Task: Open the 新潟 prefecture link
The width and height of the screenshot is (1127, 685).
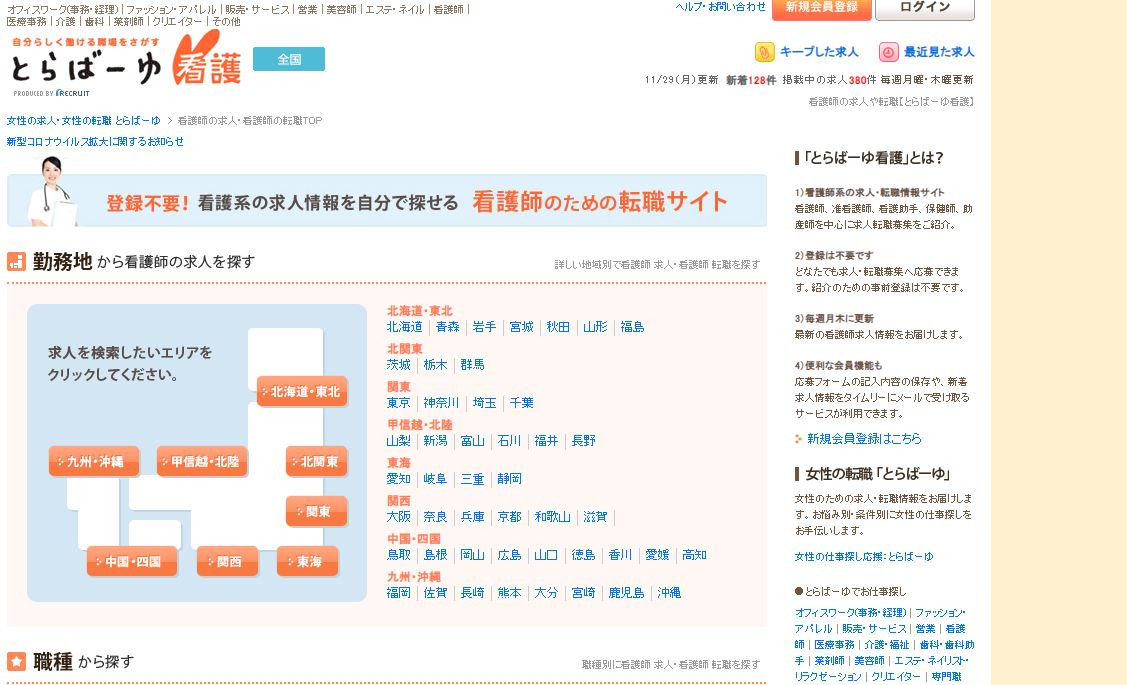Action: click(436, 441)
